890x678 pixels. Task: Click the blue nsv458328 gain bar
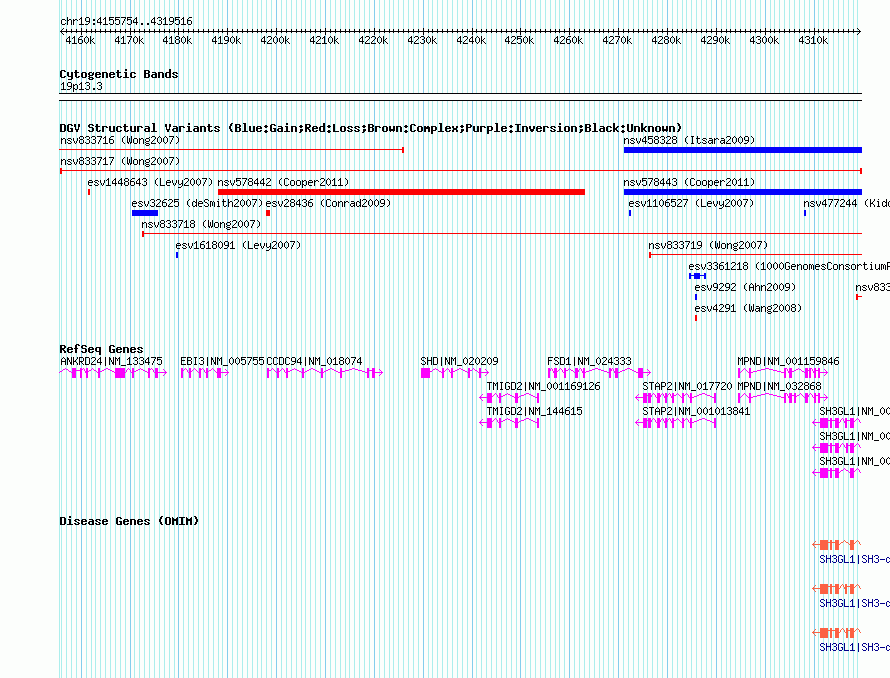tap(742, 150)
